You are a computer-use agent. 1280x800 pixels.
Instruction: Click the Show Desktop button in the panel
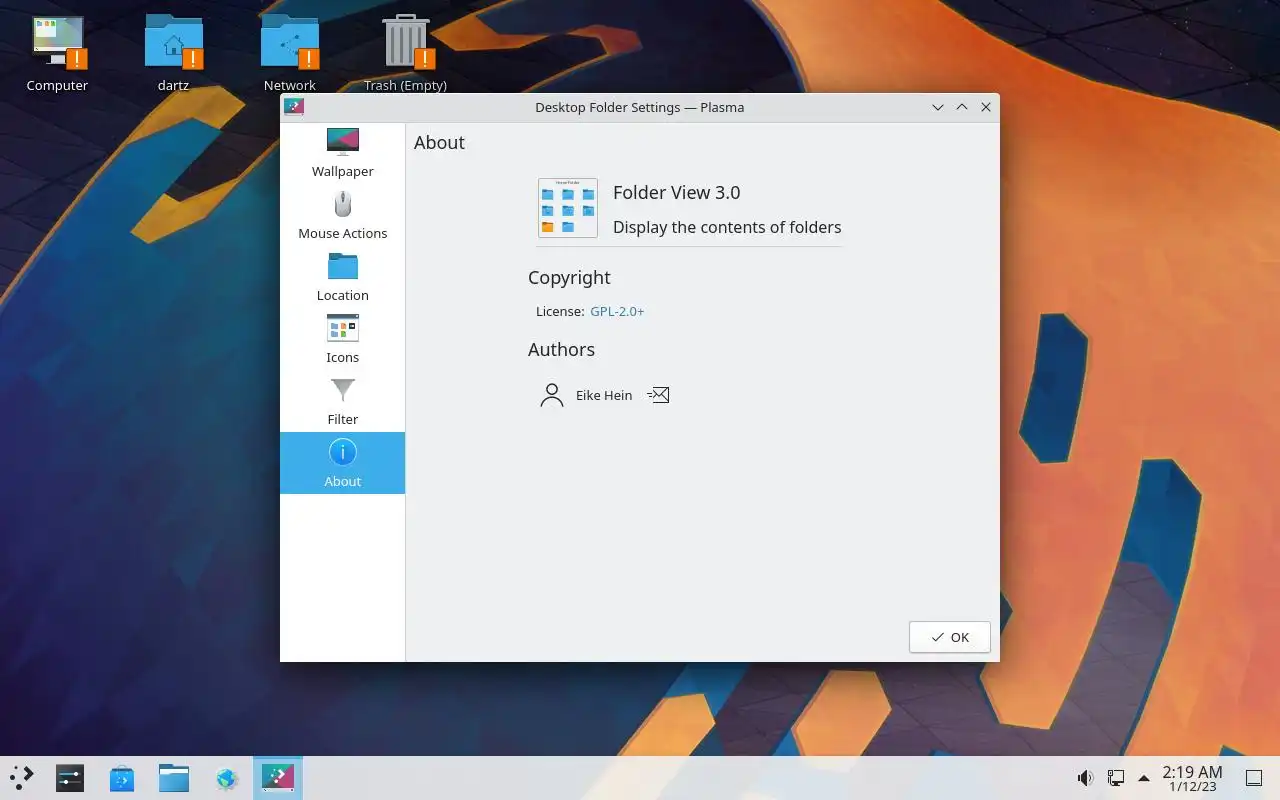[1254, 778]
